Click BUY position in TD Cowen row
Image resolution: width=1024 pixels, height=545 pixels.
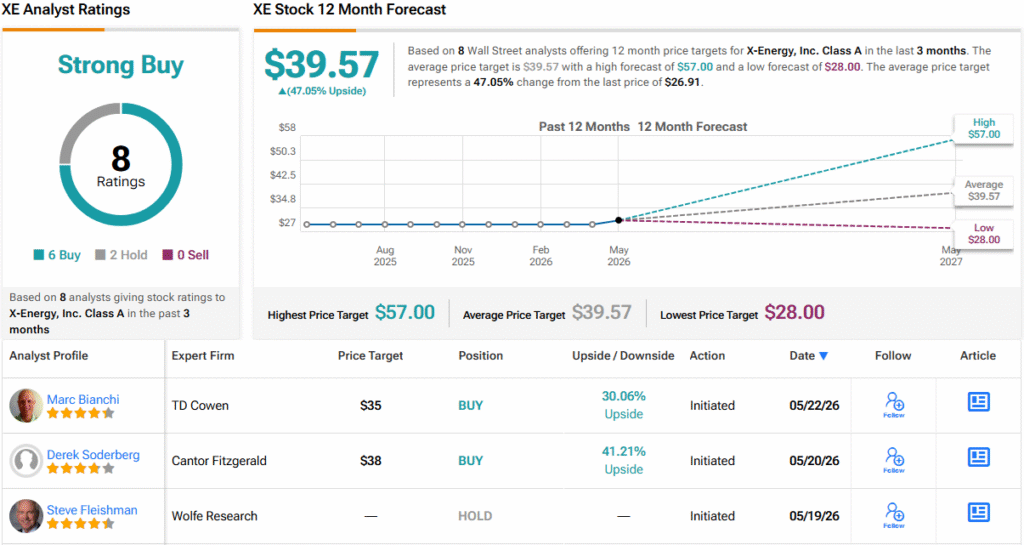470,405
